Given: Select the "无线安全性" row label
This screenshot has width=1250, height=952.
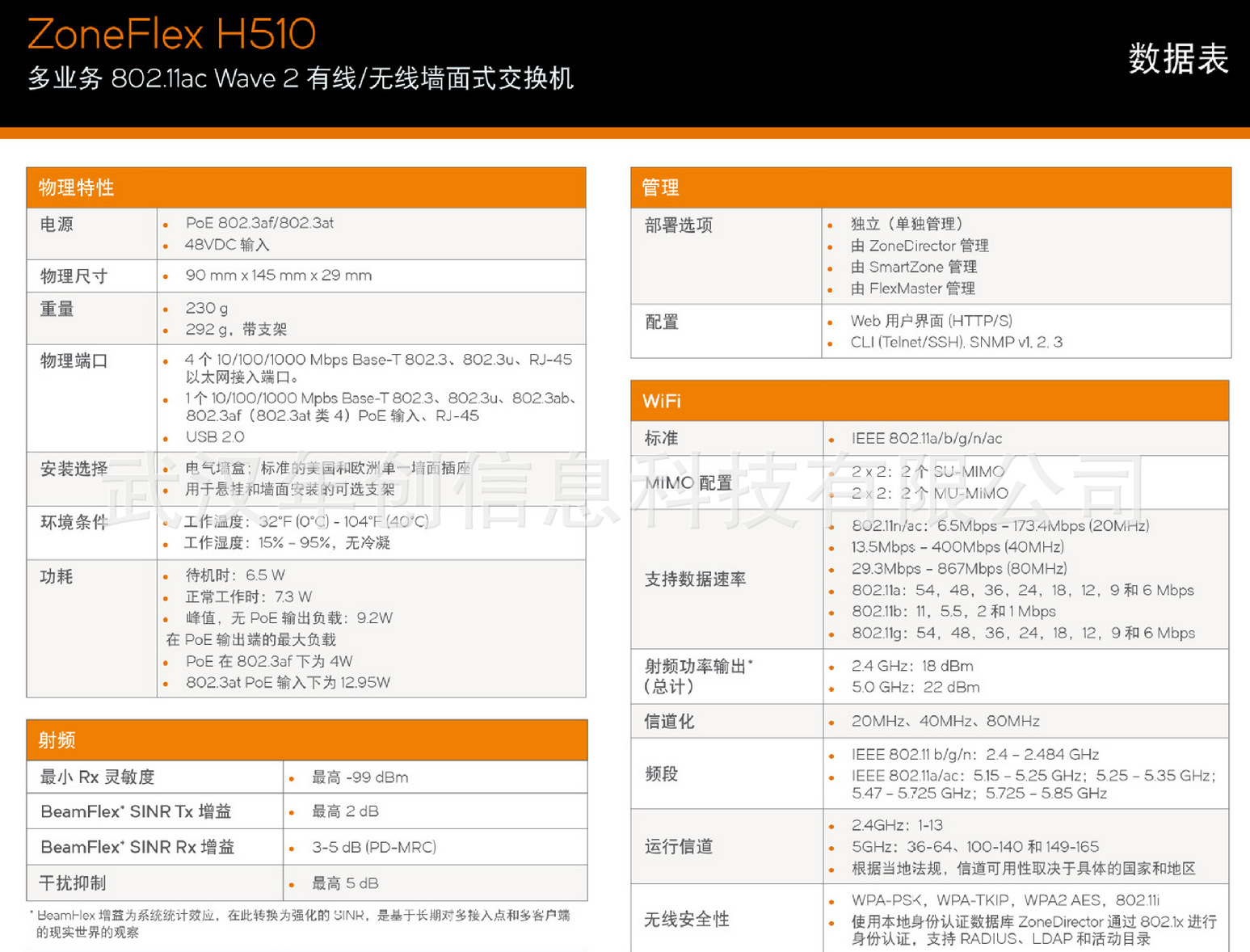Looking at the screenshot, I should pyautogui.click(x=687, y=920).
